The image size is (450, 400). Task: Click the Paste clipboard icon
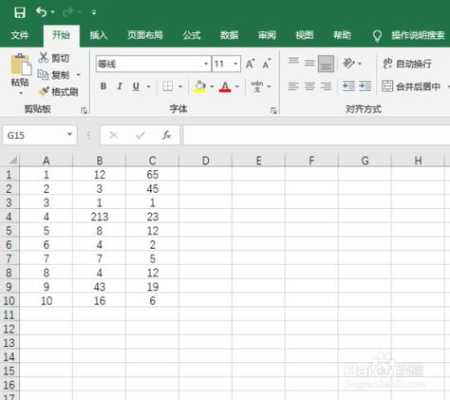pyautogui.click(x=21, y=64)
